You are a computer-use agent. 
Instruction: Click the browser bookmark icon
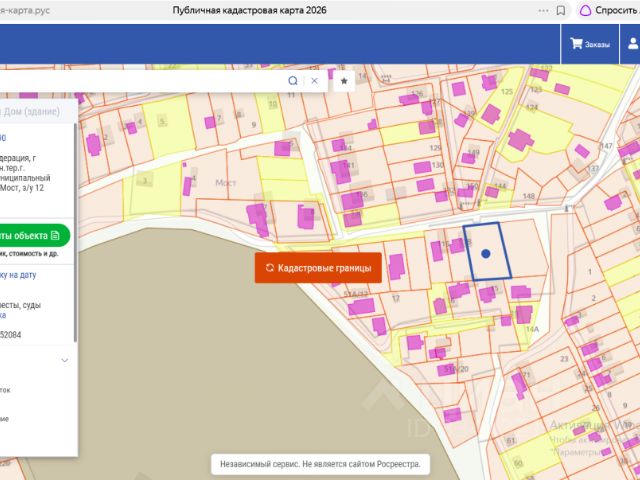click(561, 11)
